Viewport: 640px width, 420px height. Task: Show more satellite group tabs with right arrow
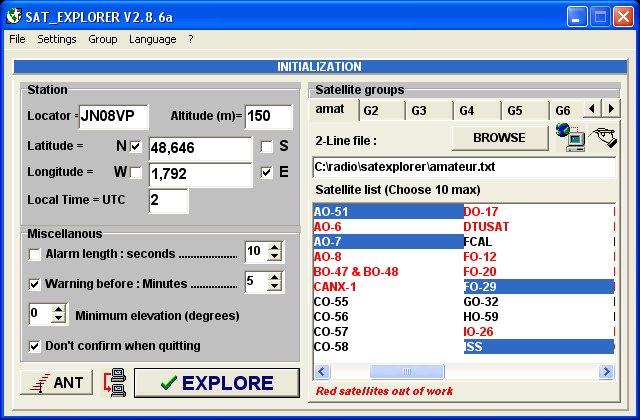click(x=611, y=109)
